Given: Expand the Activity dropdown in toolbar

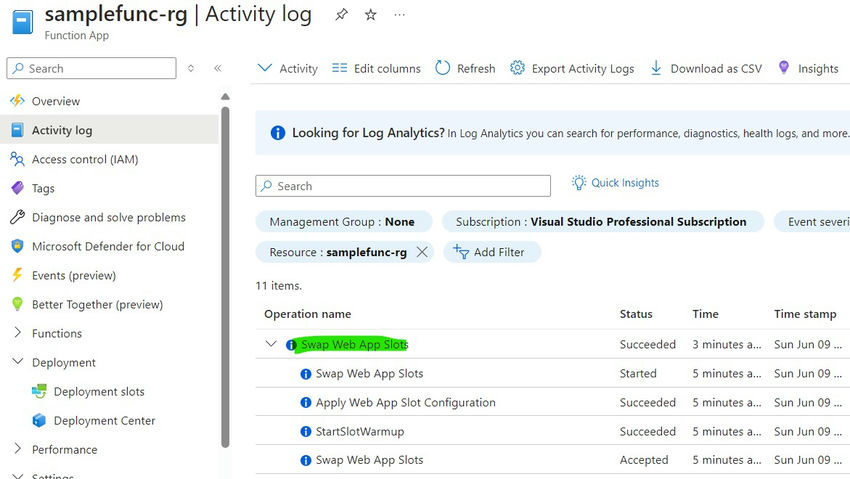Looking at the screenshot, I should point(287,68).
